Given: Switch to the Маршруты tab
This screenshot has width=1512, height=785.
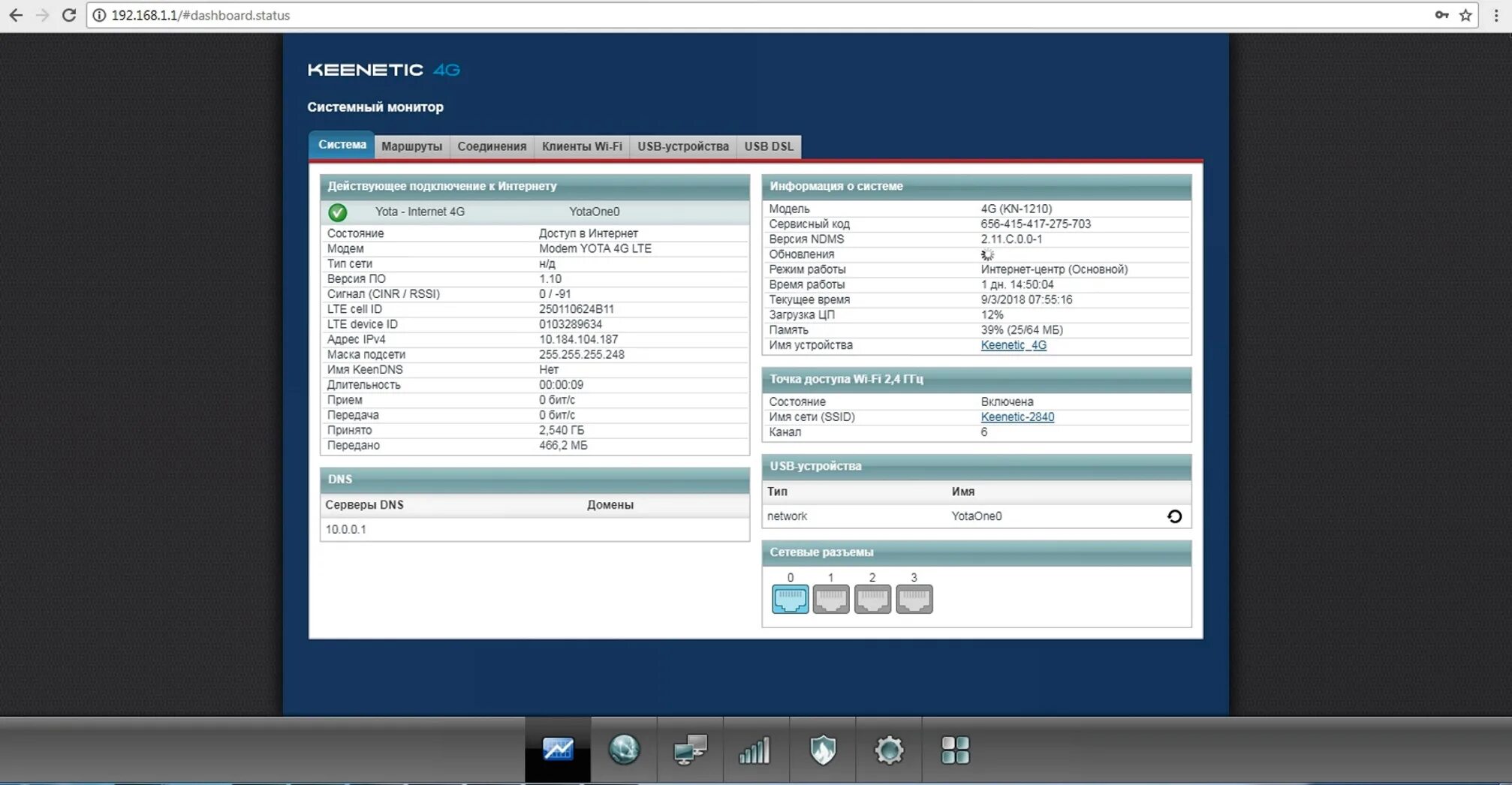Looking at the screenshot, I should point(411,146).
